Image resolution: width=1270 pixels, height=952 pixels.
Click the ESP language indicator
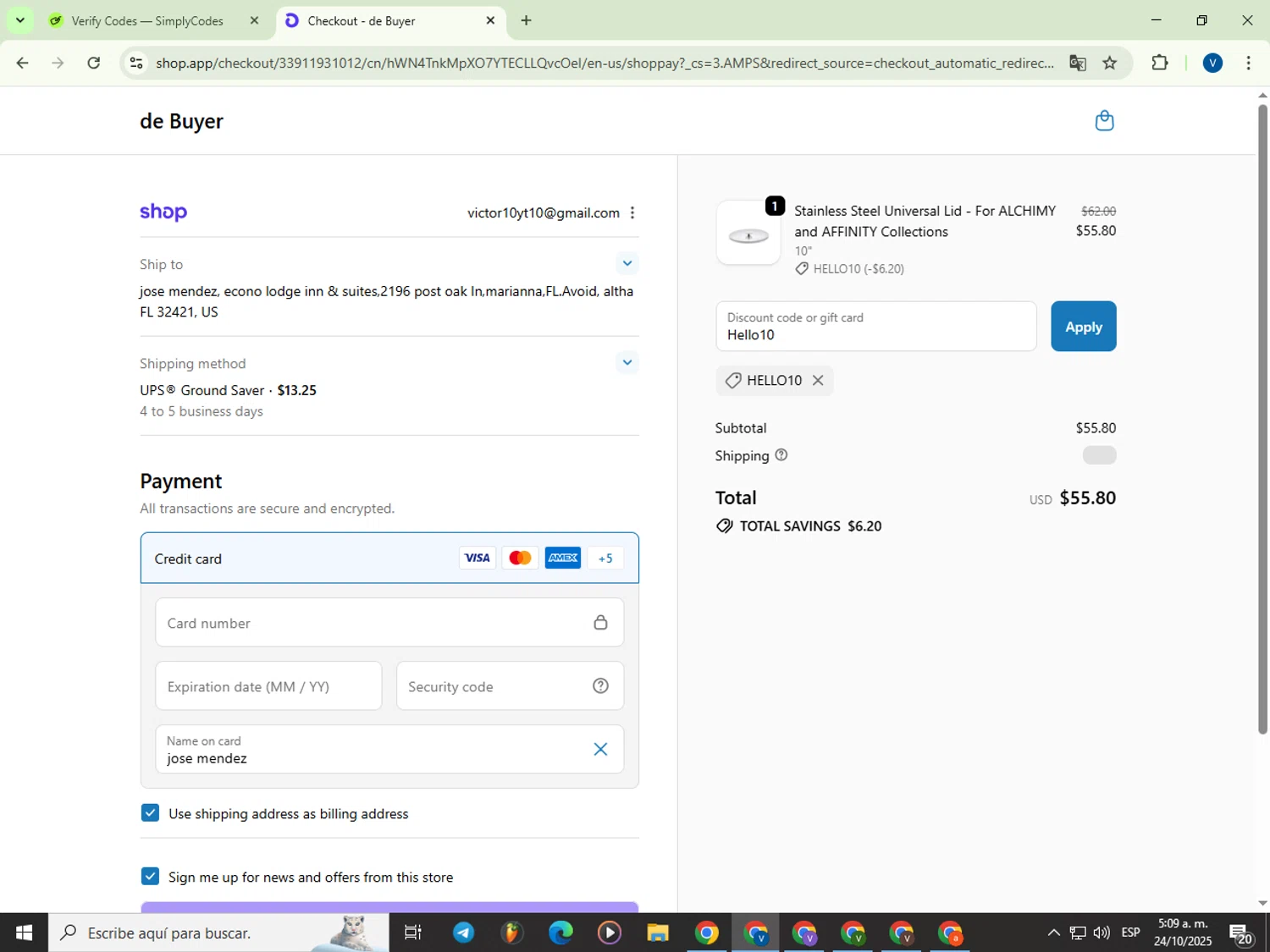pyautogui.click(x=1130, y=933)
